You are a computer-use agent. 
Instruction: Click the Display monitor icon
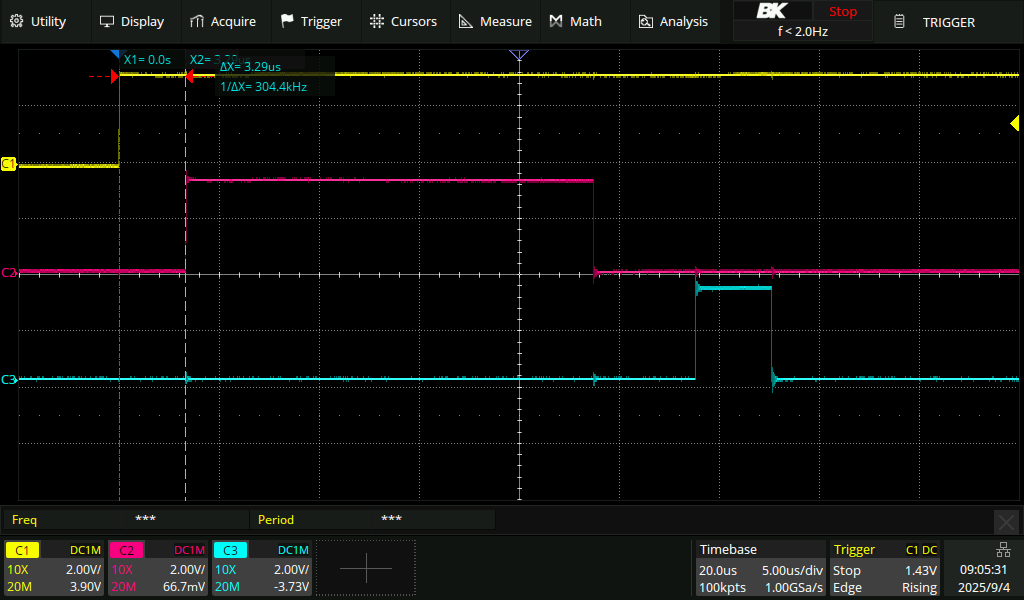click(106, 22)
